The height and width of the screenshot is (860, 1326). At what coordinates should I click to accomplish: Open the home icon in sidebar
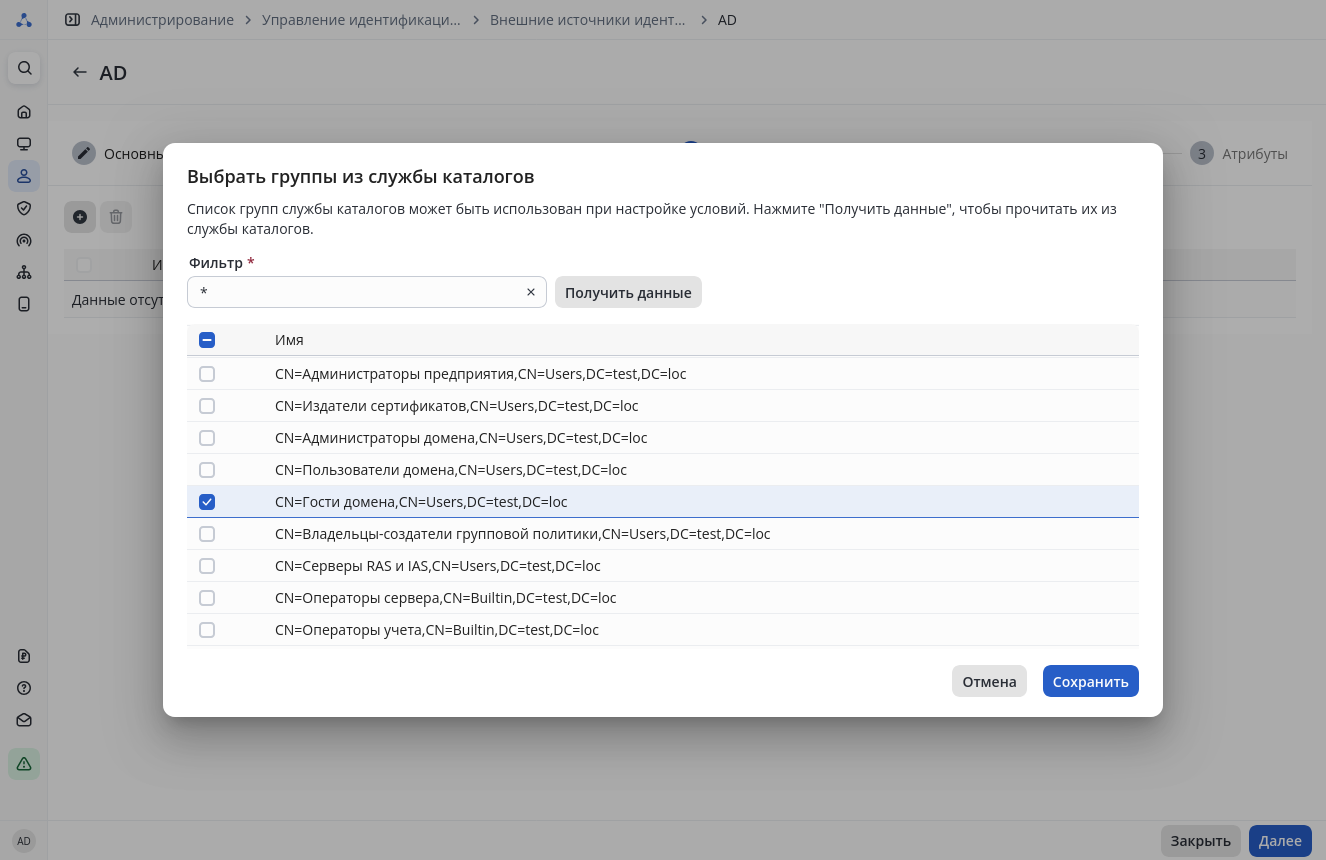[24, 112]
